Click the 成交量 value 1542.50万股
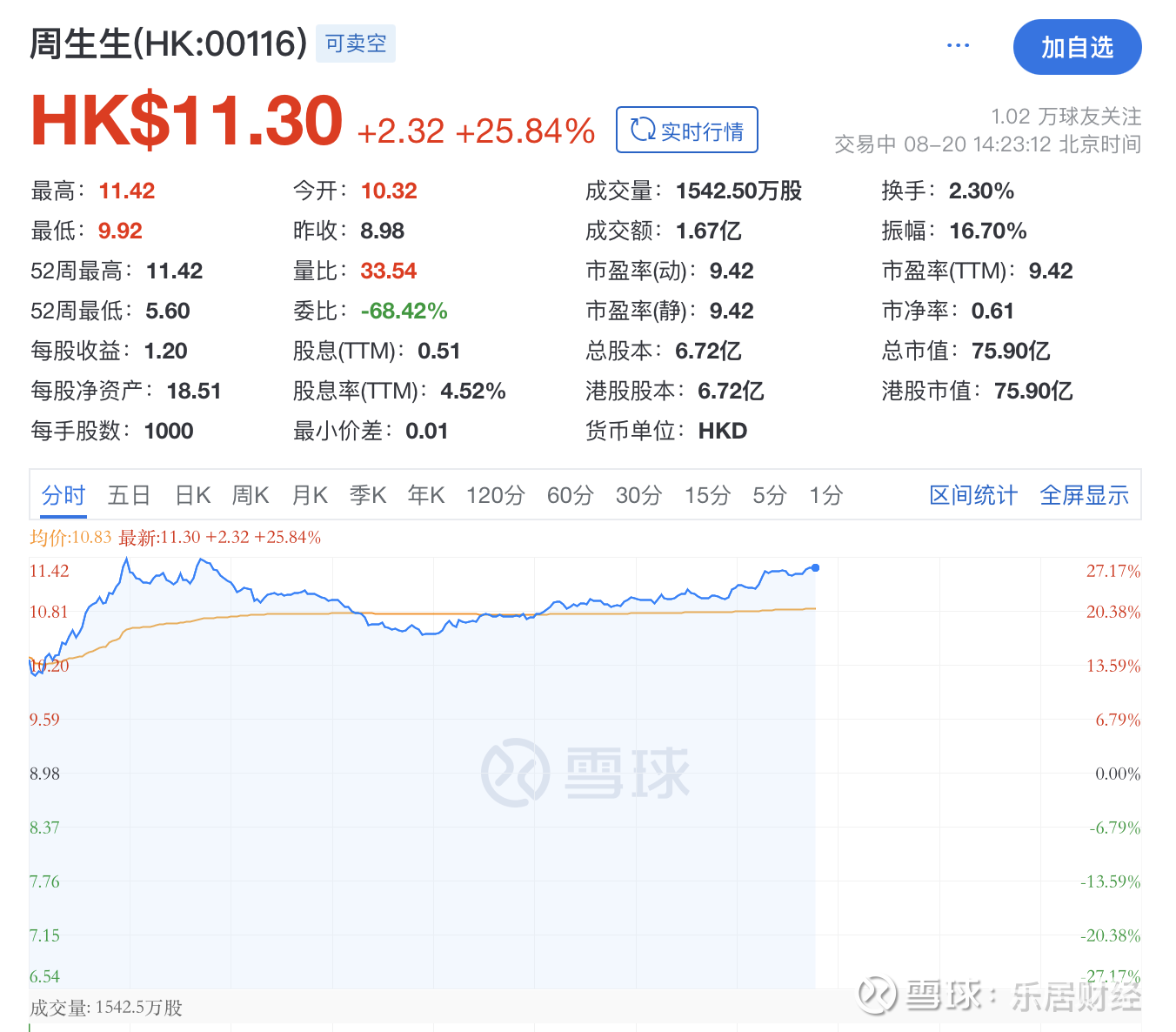The width and height of the screenshot is (1176, 1032). [x=739, y=191]
